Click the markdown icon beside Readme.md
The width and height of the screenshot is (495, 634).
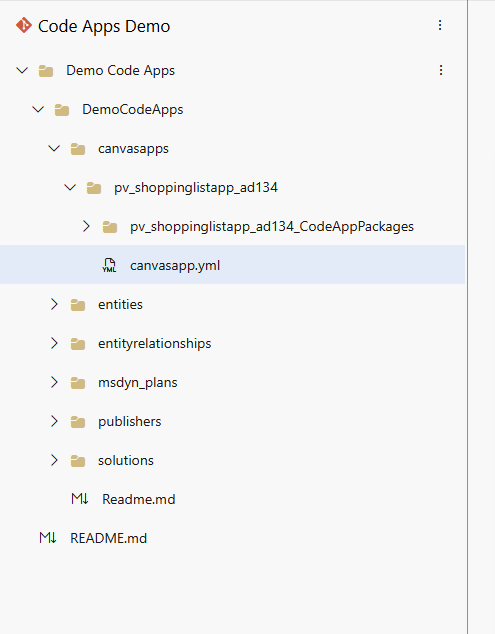pos(80,499)
